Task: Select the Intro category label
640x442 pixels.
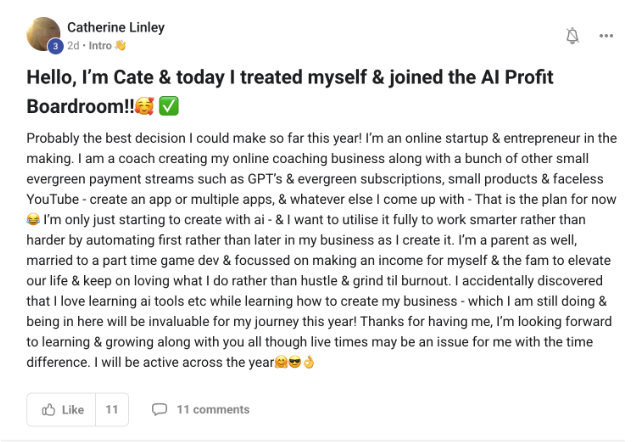Action: (100, 45)
